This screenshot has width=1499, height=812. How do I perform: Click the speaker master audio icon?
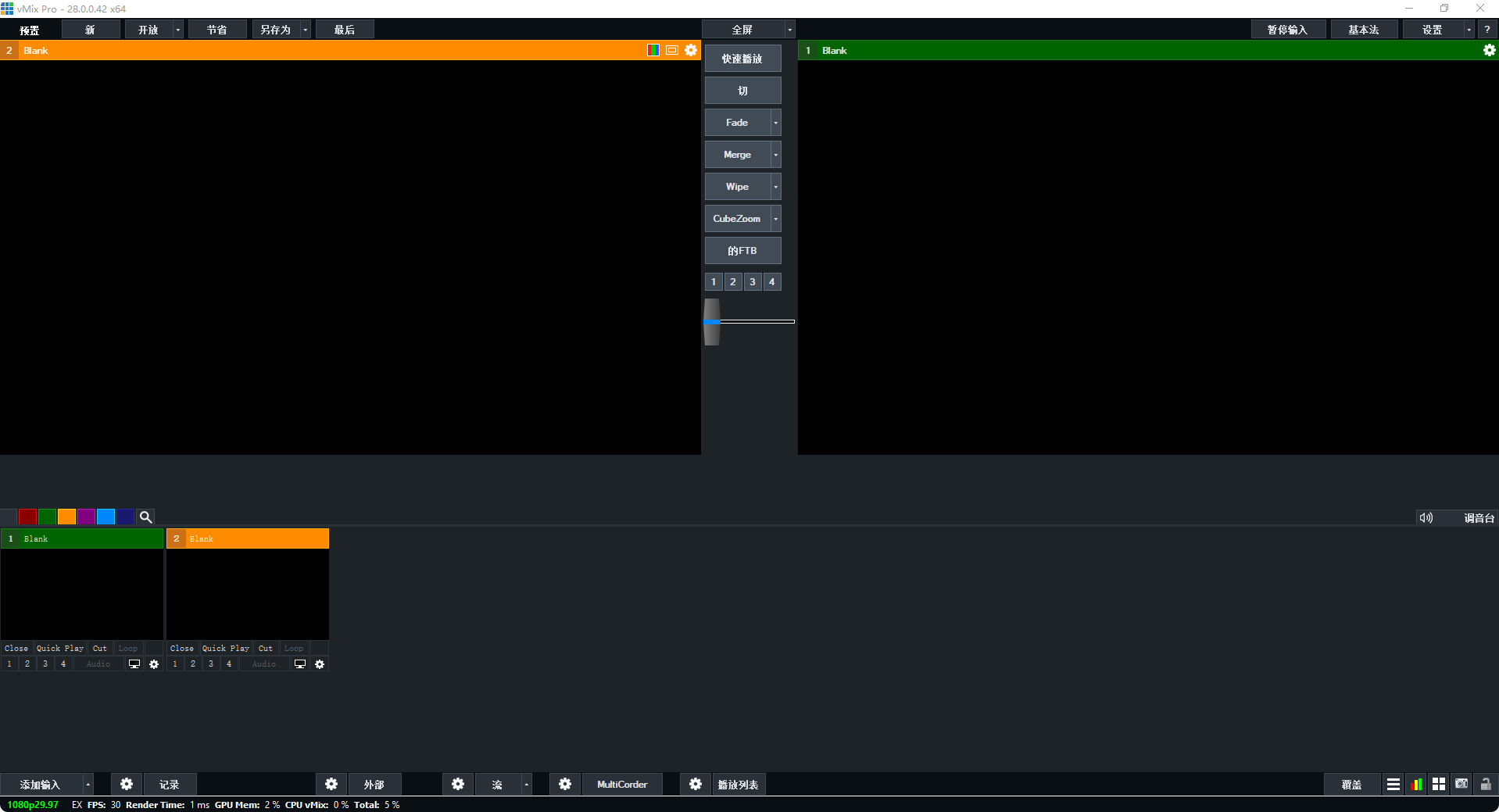click(1426, 518)
